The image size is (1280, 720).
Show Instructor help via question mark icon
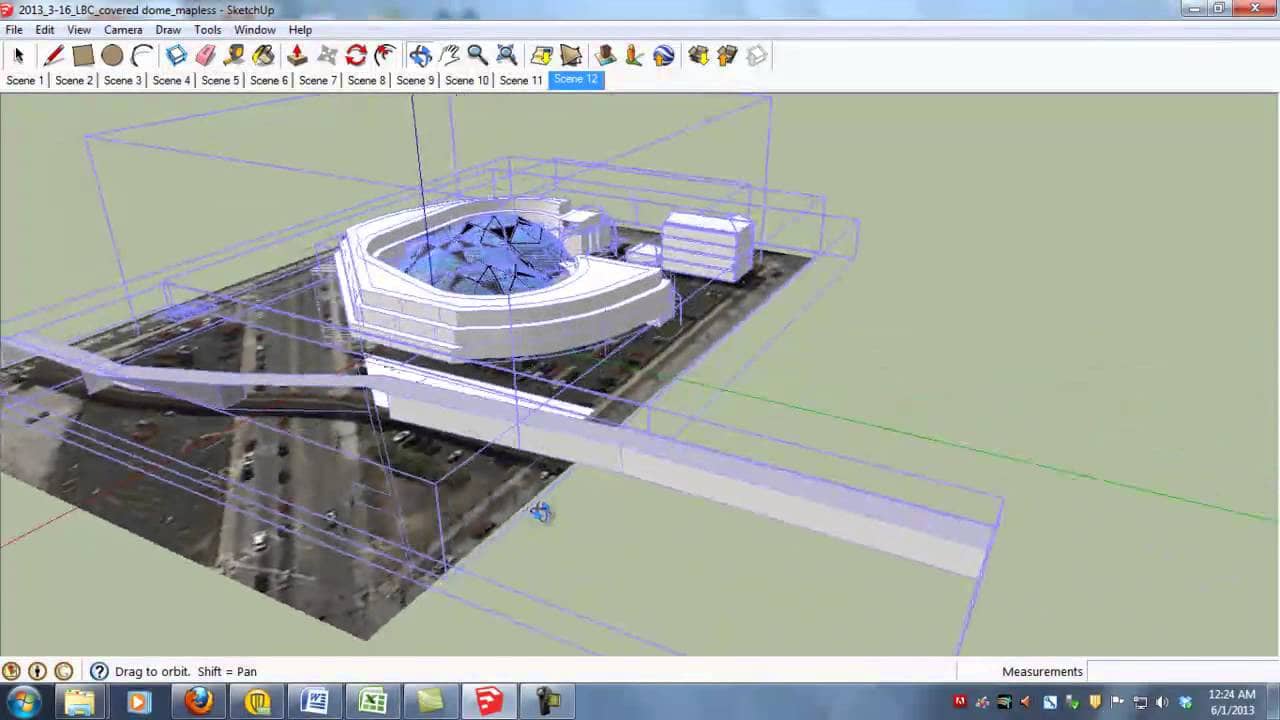coord(99,672)
